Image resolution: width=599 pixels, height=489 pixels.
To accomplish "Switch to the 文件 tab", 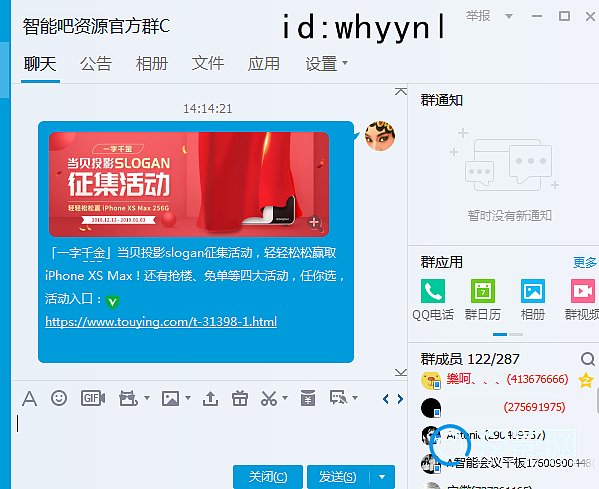I will pos(207,63).
